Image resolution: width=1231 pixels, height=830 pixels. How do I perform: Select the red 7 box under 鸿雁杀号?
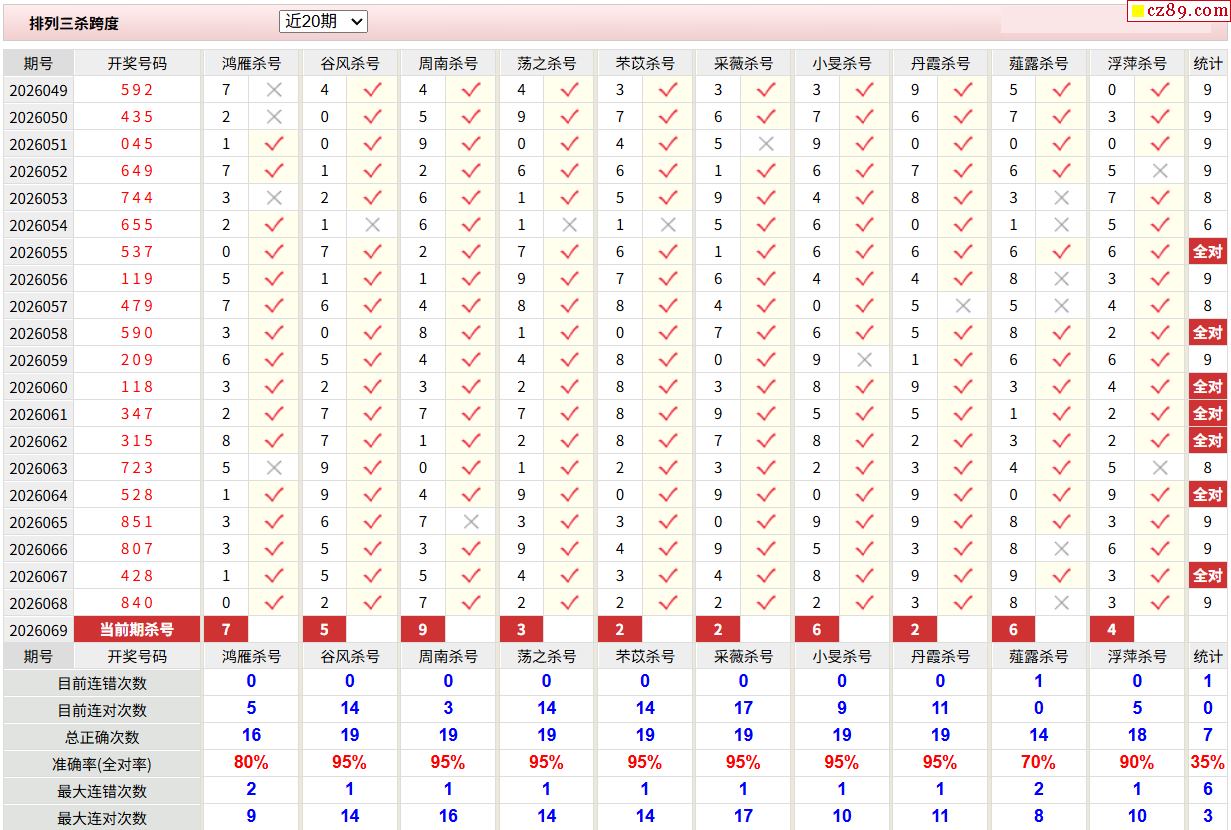pos(226,629)
